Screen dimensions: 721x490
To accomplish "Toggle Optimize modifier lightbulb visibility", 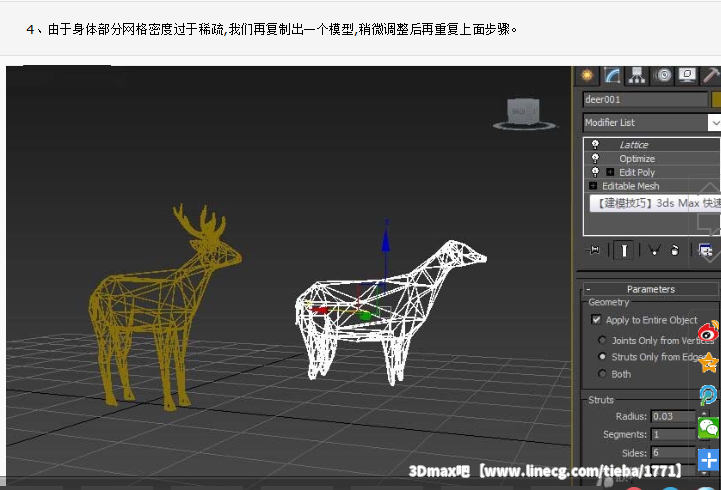I will click(x=595, y=158).
